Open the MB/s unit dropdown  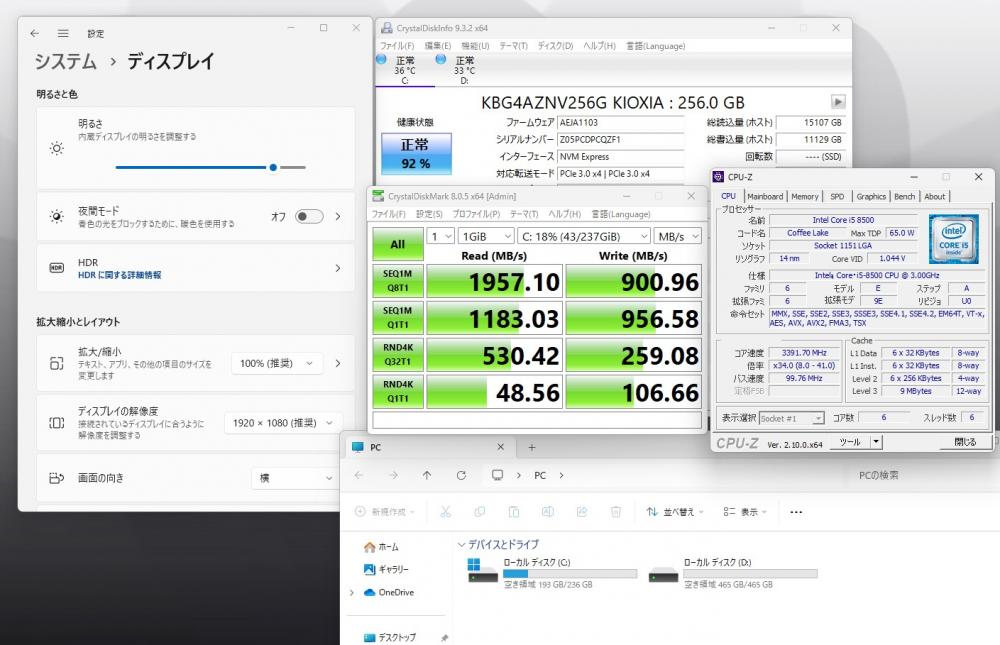coord(677,237)
